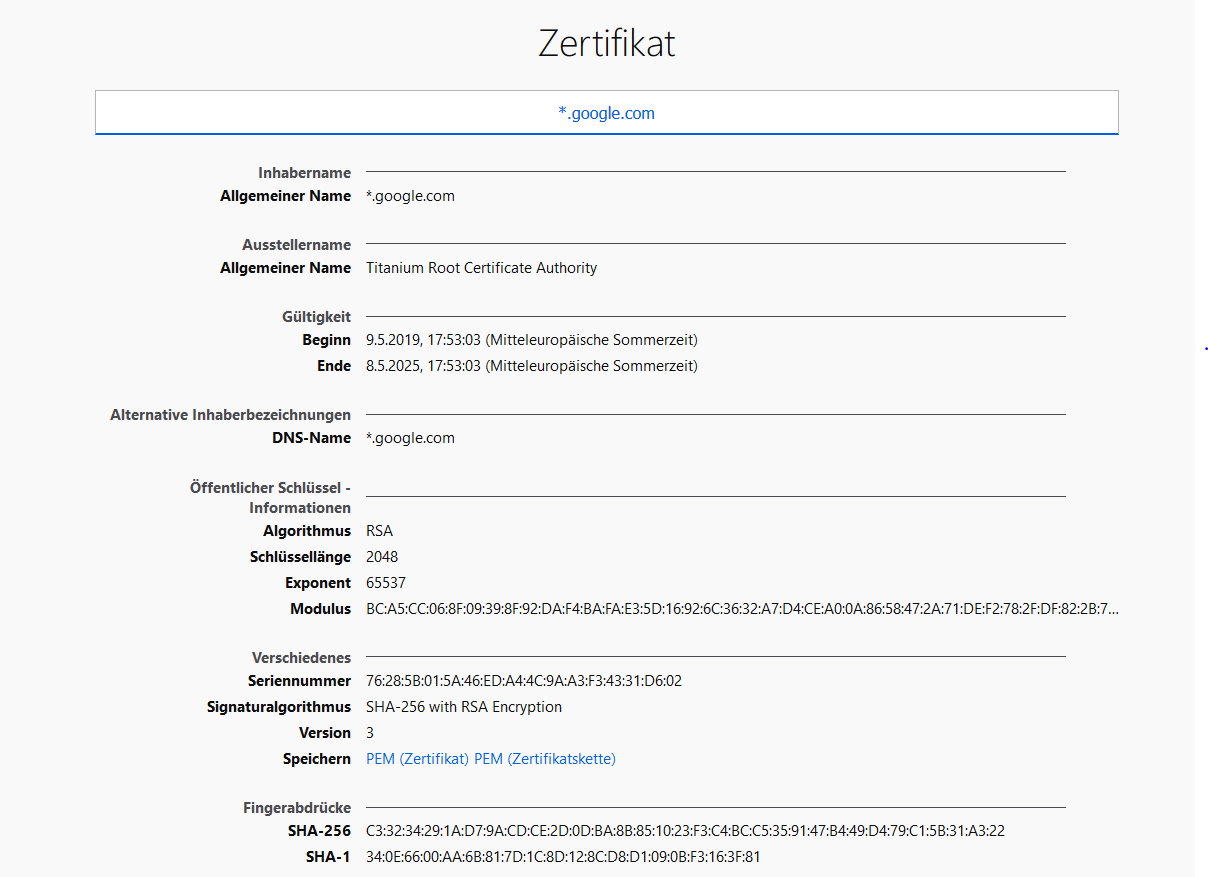Click the DNS-Name value *.google.com

[410, 438]
